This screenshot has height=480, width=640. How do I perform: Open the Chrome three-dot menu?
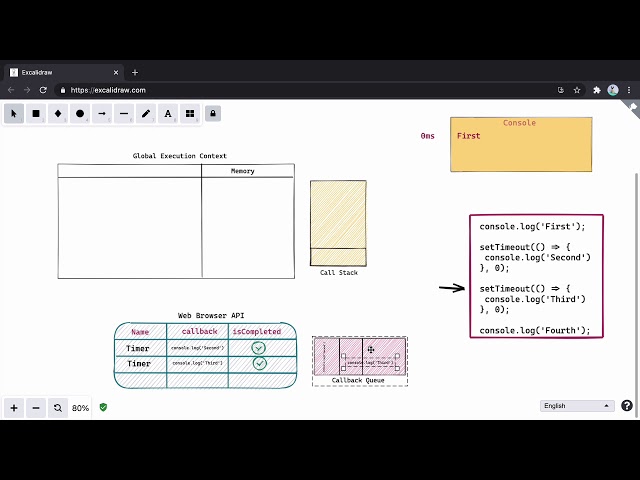pos(629,90)
